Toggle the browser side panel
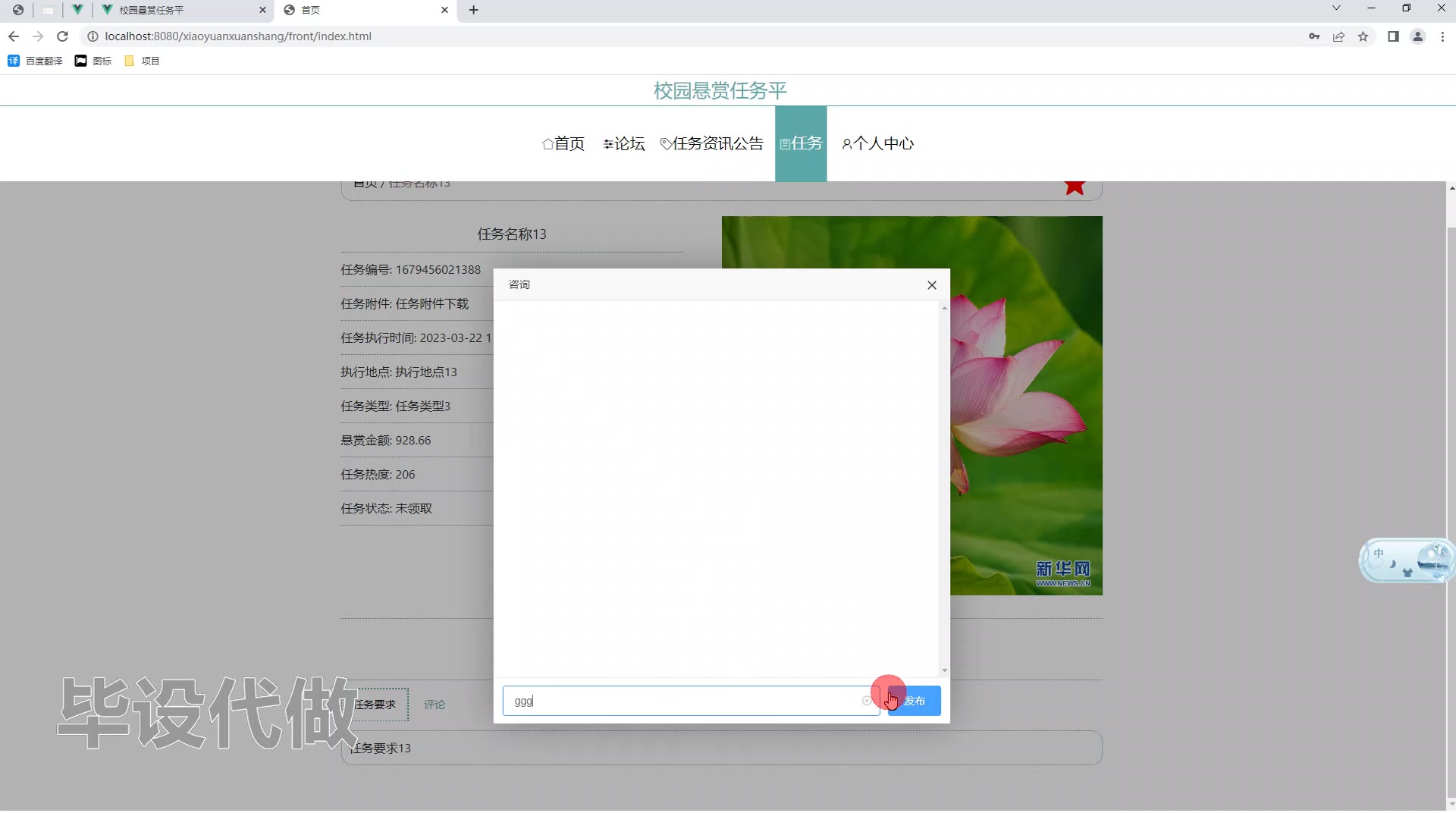This screenshot has height=813, width=1456. pos(1393,36)
